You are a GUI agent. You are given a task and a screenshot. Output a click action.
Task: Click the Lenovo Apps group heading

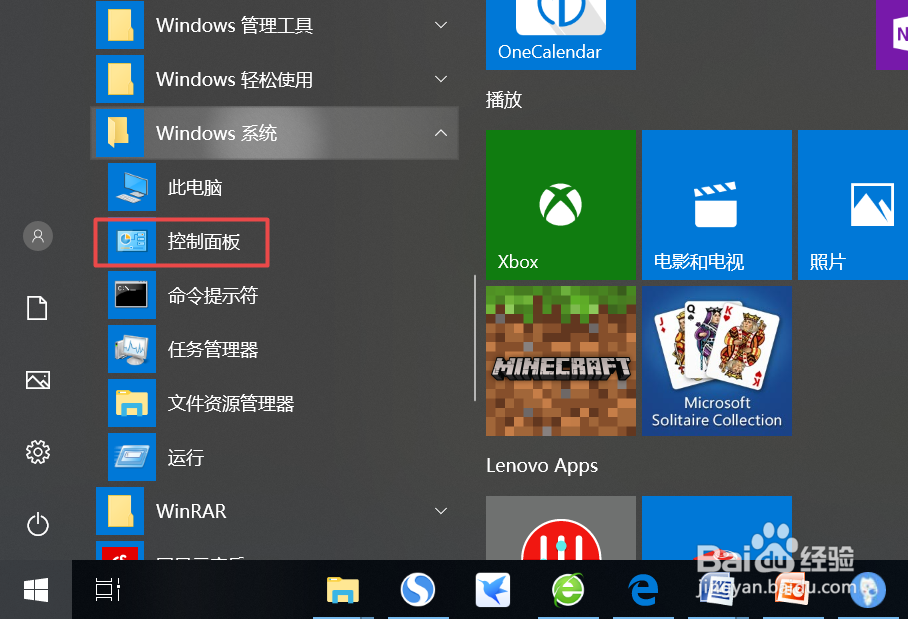pyautogui.click(x=541, y=466)
